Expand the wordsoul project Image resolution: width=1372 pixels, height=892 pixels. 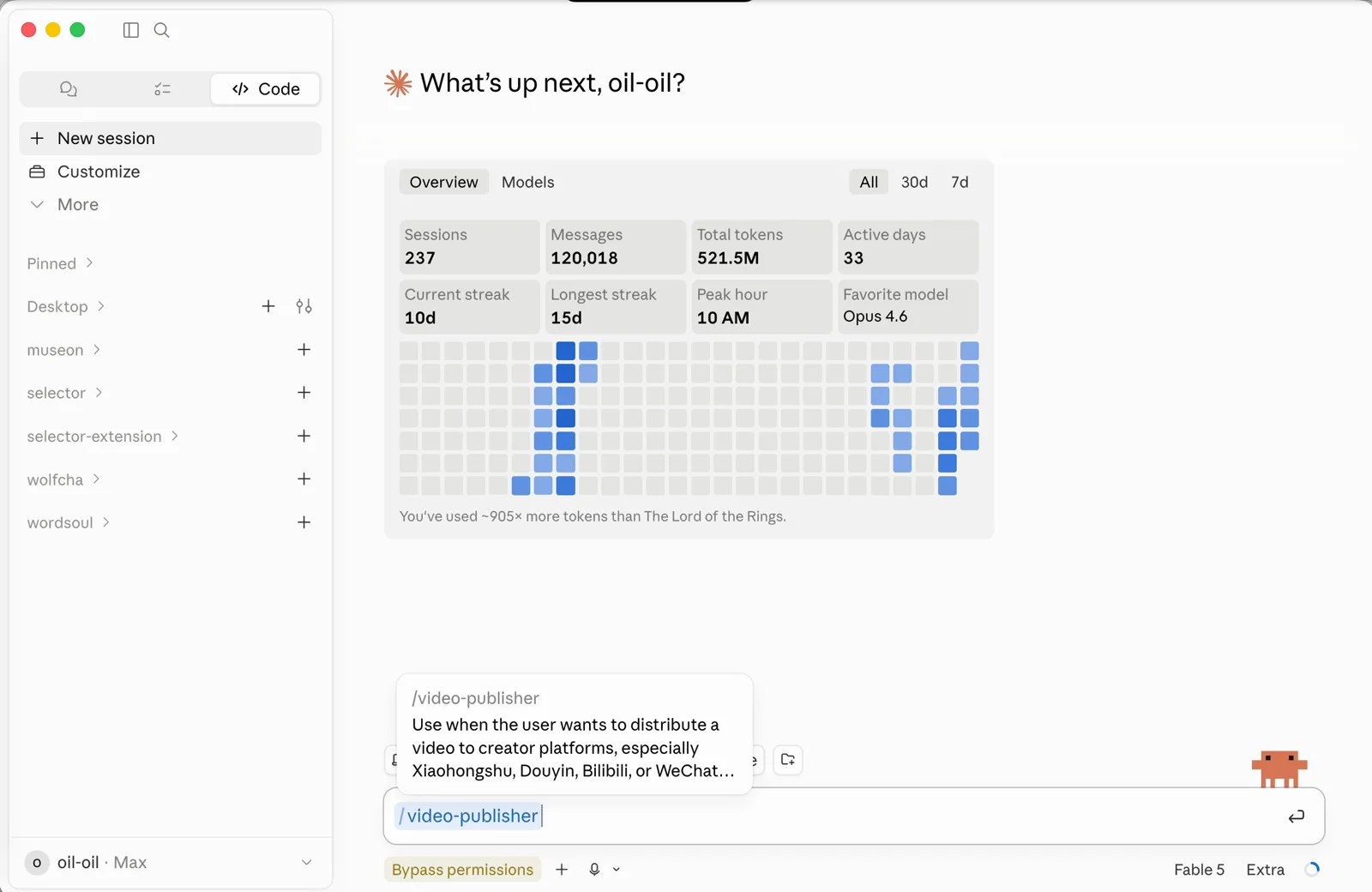tap(69, 522)
